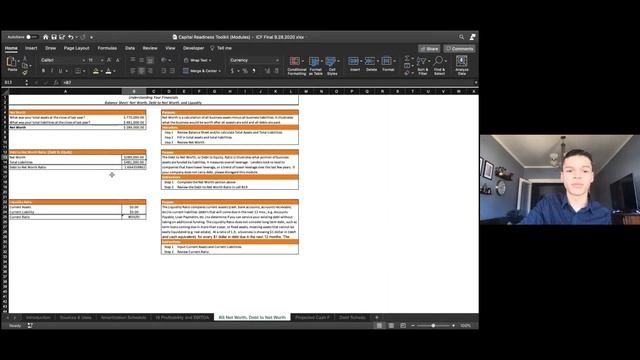Open Format as Table gallery
The image size is (640, 360).
tap(316, 66)
